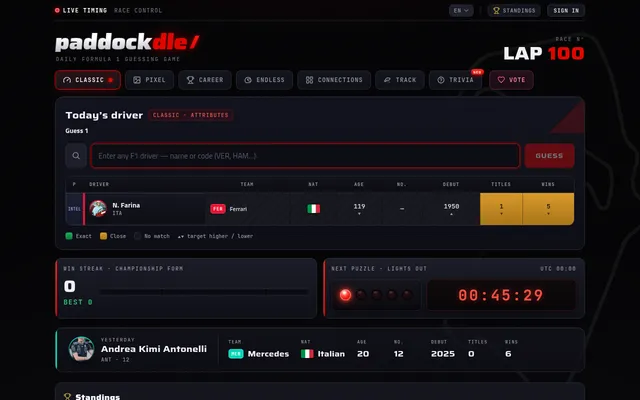Open the Career mode tab
The image size is (640, 400).
coord(205,80)
